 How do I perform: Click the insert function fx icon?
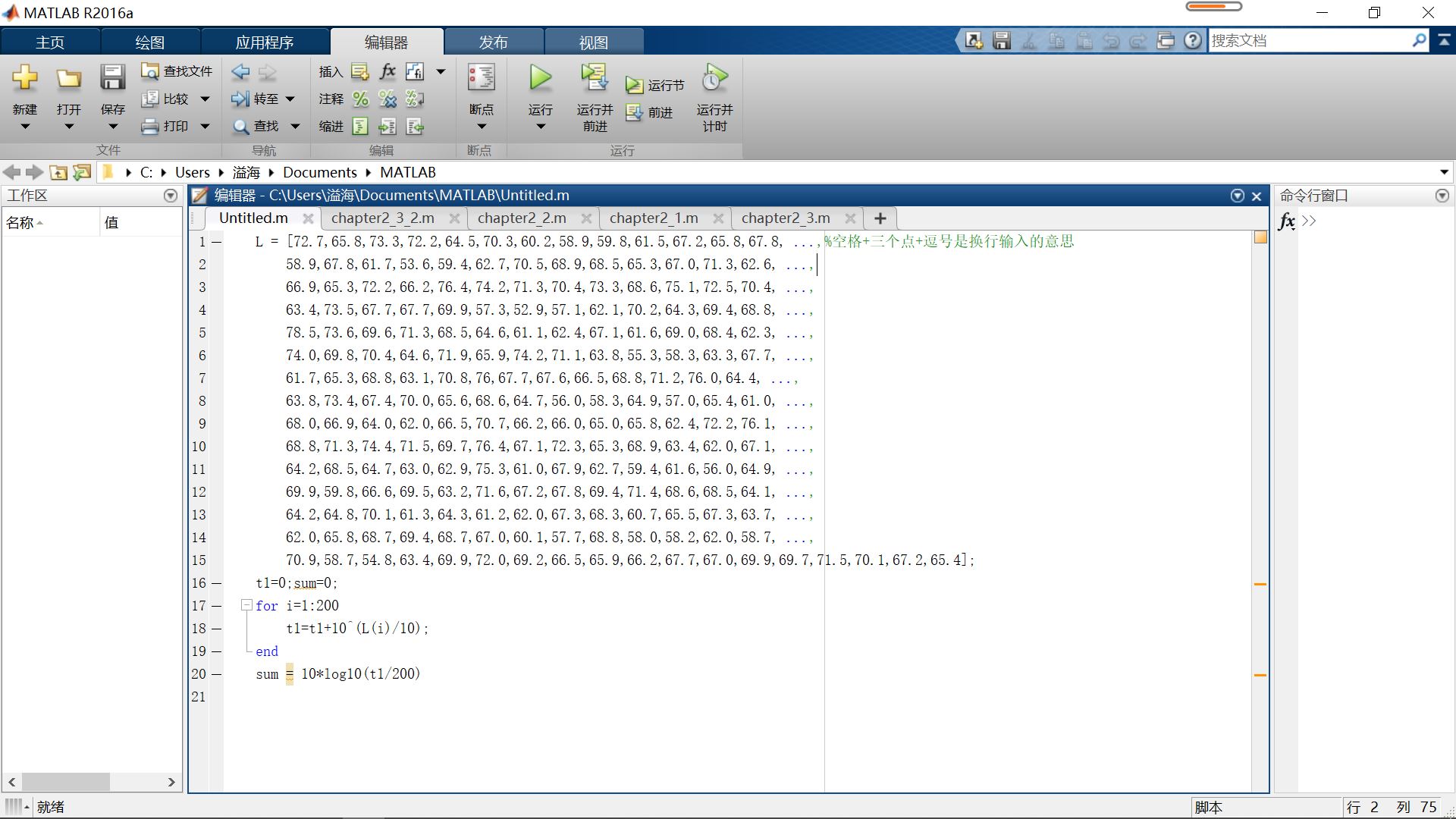pyautogui.click(x=388, y=71)
